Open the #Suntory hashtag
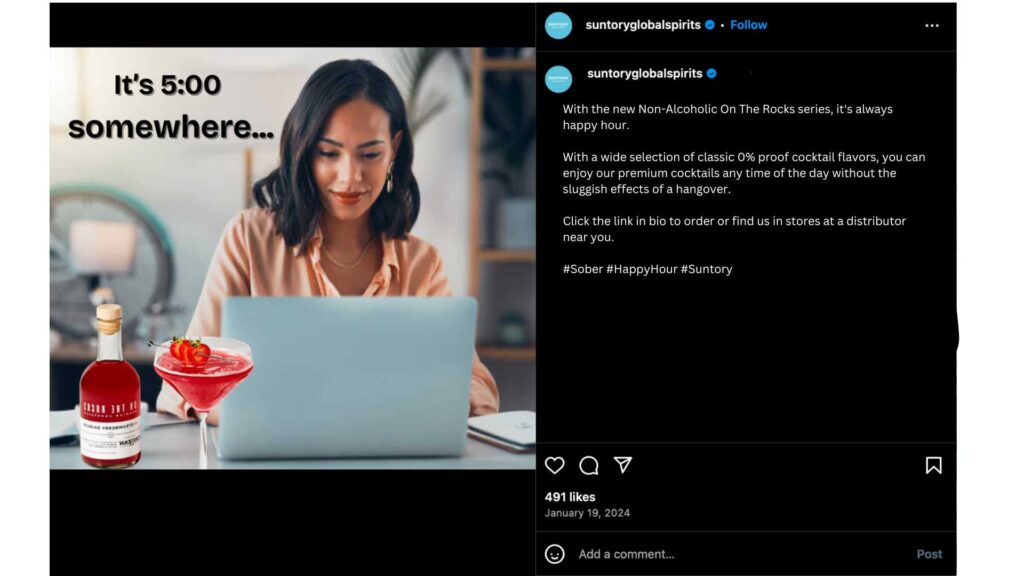1024x576 pixels. [x=707, y=269]
